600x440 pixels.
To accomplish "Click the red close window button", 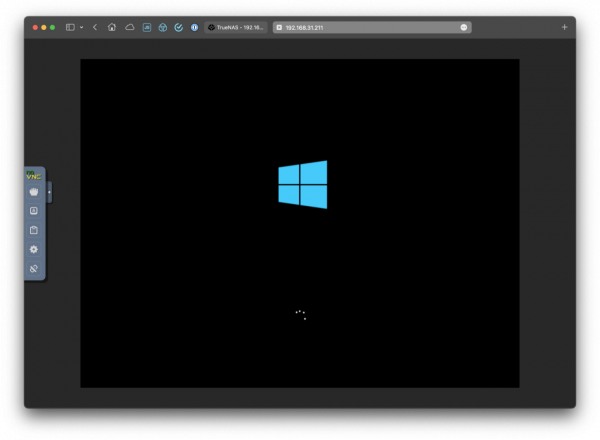I will 35,27.
